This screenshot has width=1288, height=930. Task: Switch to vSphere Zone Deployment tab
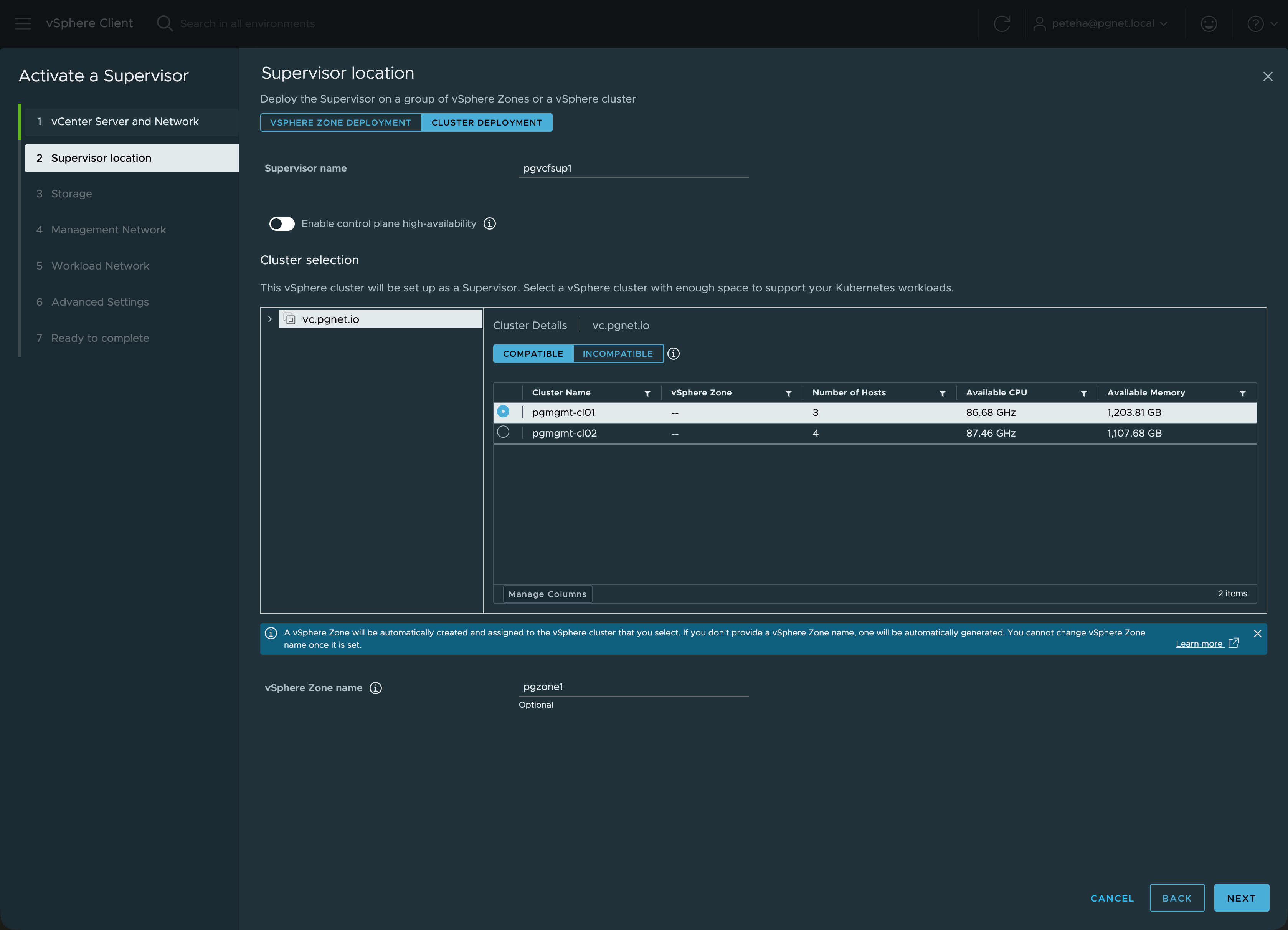(x=341, y=123)
